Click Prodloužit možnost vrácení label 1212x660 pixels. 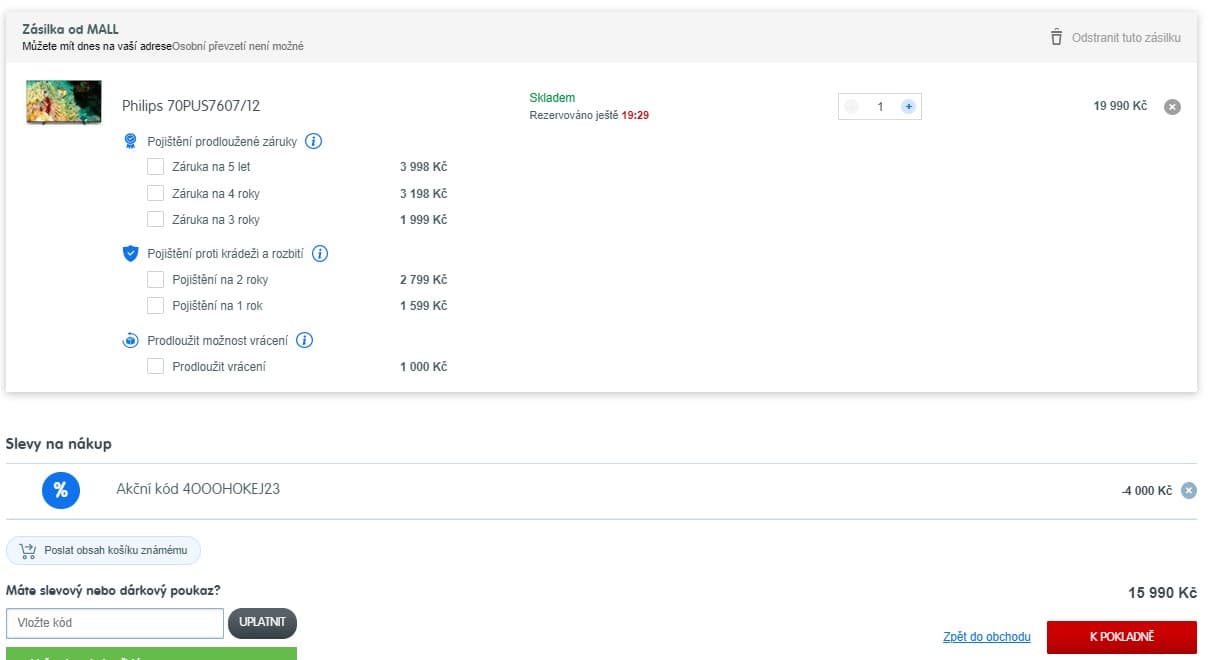pos(218,341)
